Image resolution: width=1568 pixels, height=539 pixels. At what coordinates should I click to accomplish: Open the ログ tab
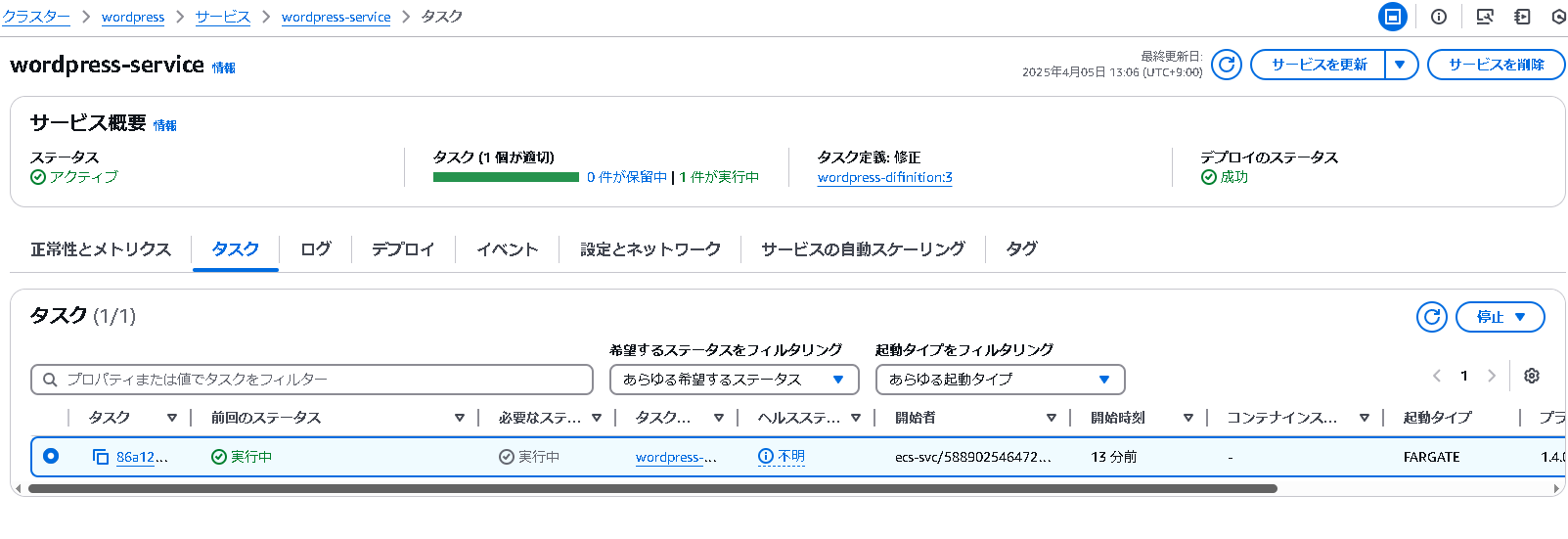315,249
